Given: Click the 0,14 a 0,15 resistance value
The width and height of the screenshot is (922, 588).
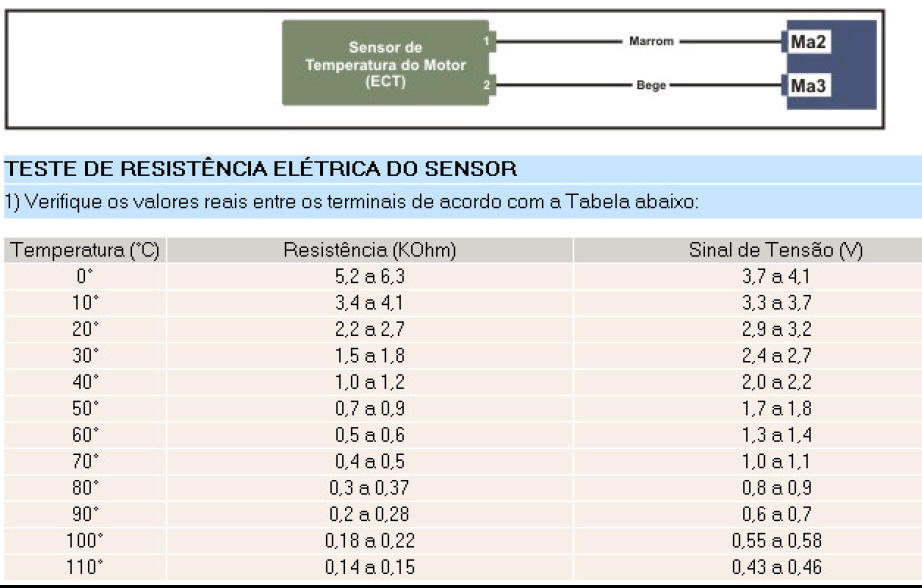Looking at the screenshot, I should tap(370, 567).
